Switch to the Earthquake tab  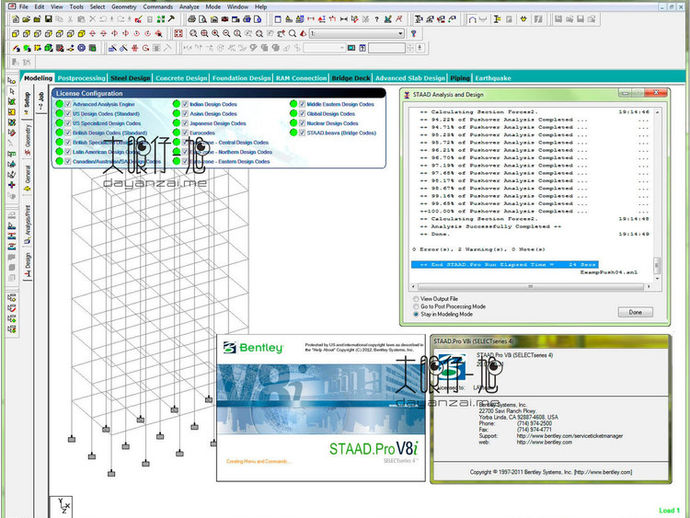pyautogui.click(x=493, y=78)
